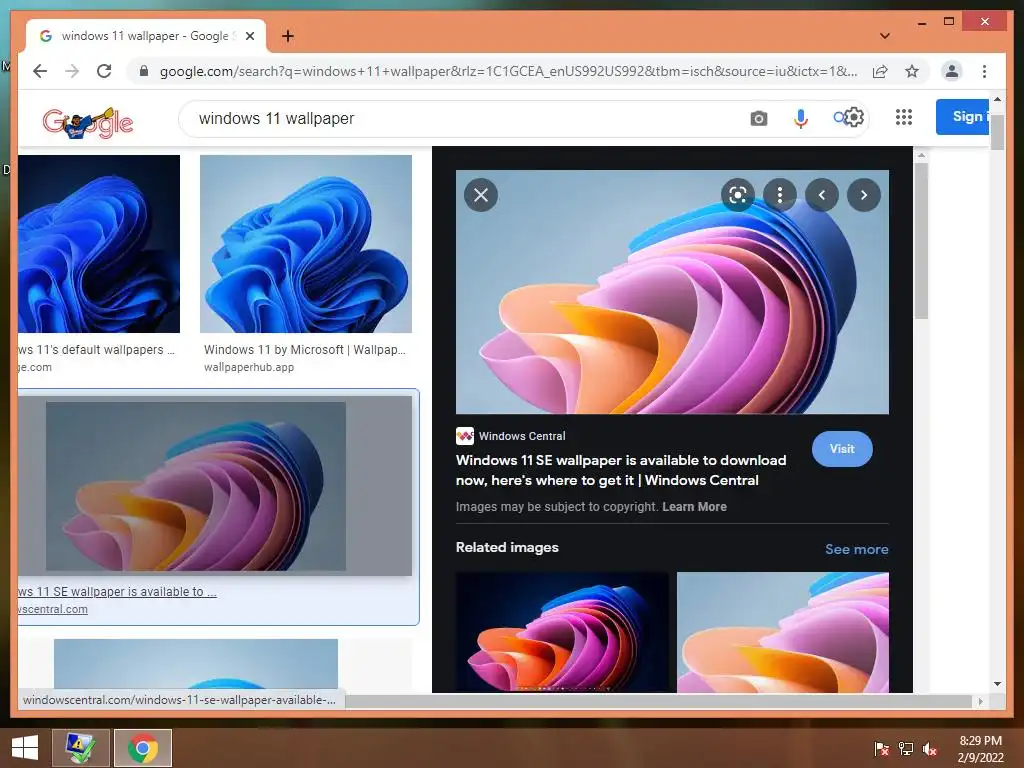The height and width of the screenshot is (768, 1024).
Task: Open the light pastel bloom related image
Action: coord(782,632)
